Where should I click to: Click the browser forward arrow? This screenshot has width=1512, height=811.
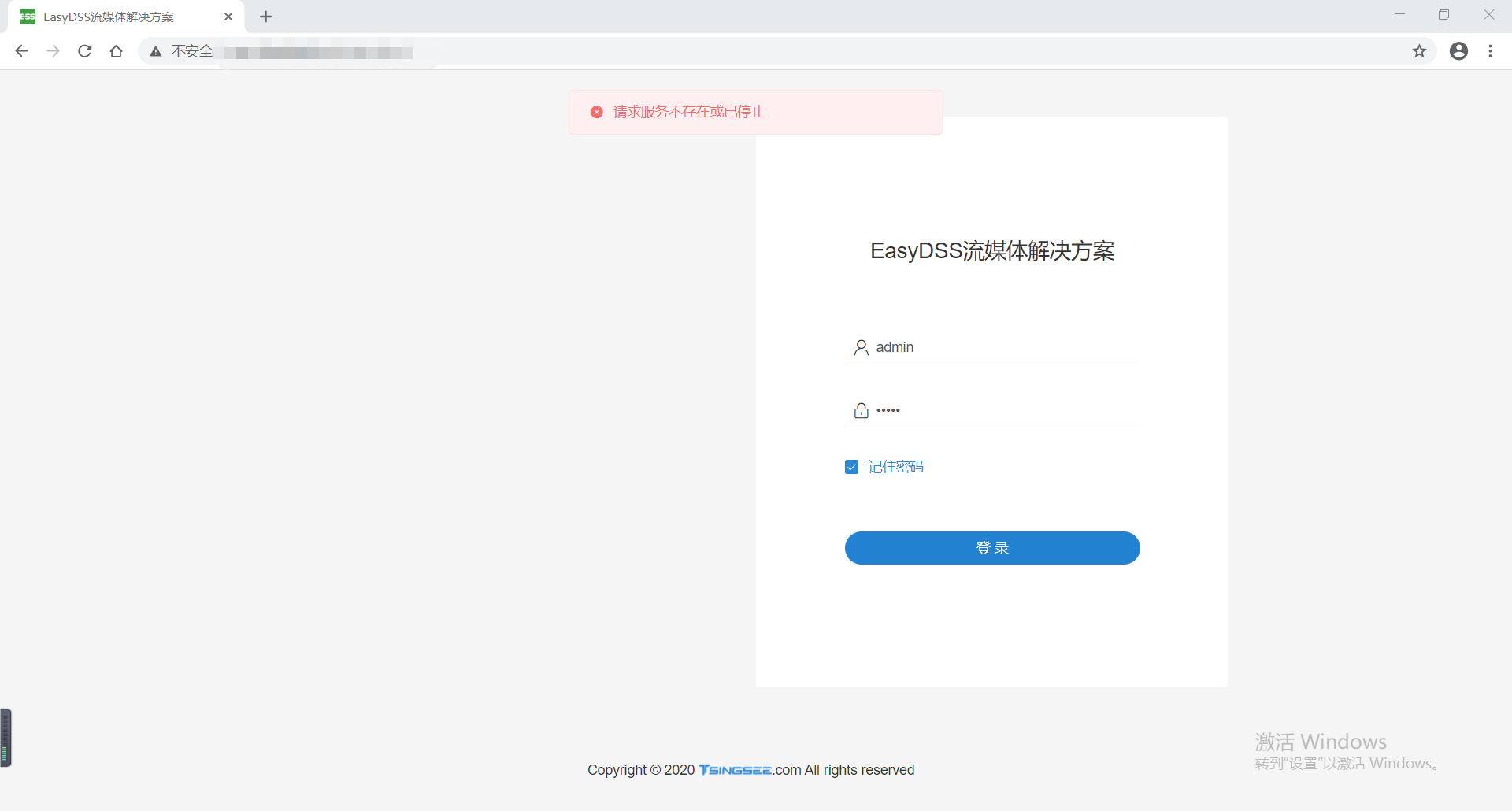(53, 51)
